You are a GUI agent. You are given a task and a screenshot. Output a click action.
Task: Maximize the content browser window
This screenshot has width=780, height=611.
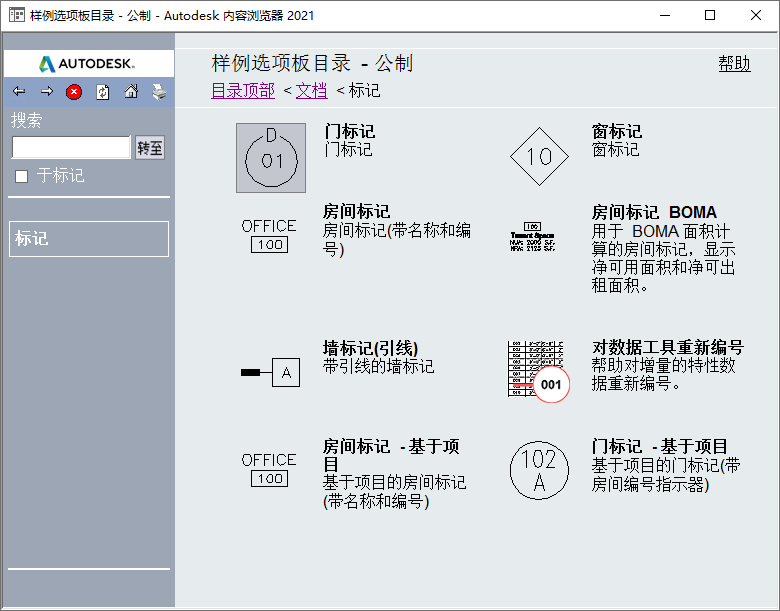pos(710,15)
